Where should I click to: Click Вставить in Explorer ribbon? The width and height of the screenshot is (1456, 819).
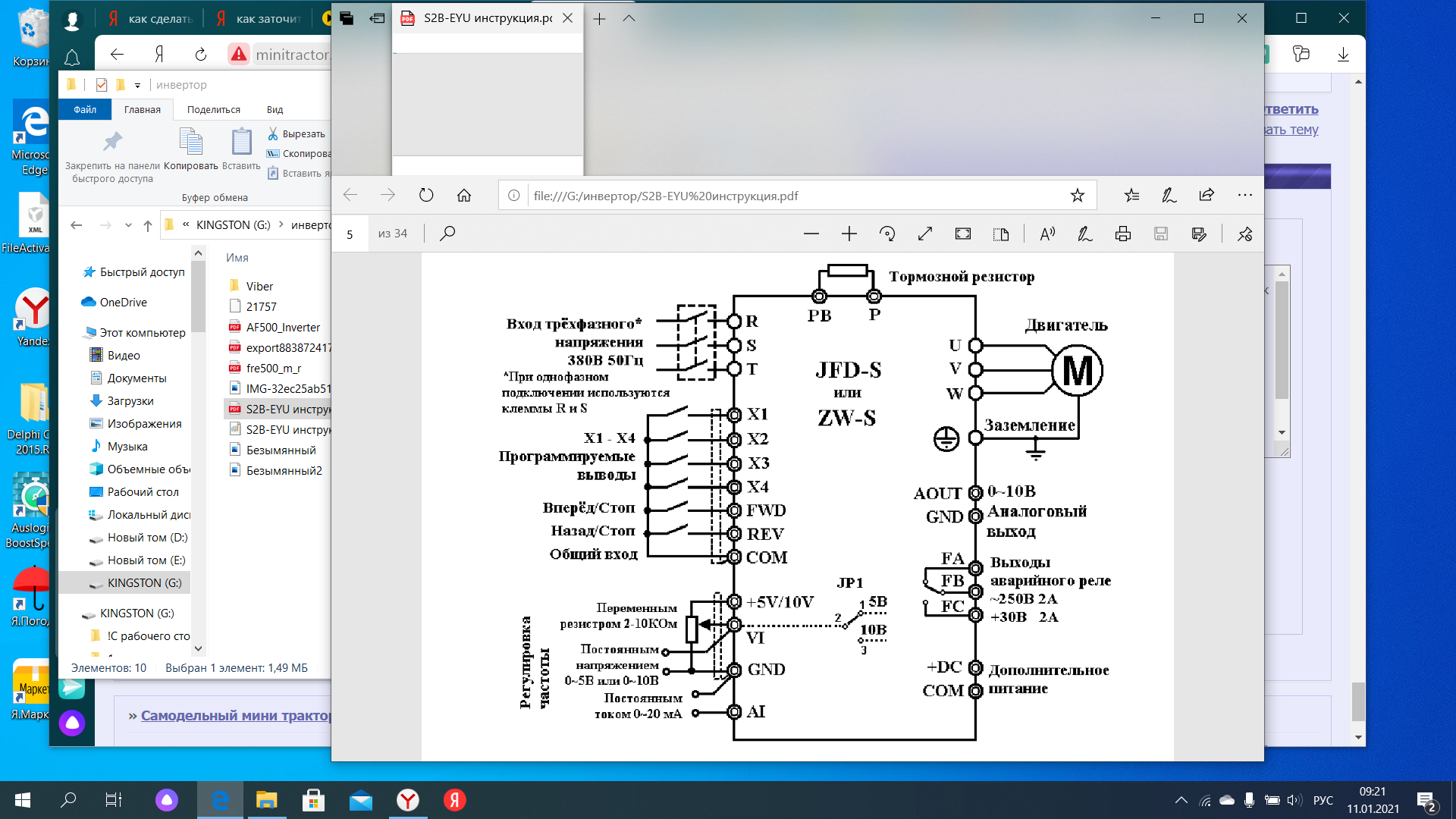[x=241, y=149]
